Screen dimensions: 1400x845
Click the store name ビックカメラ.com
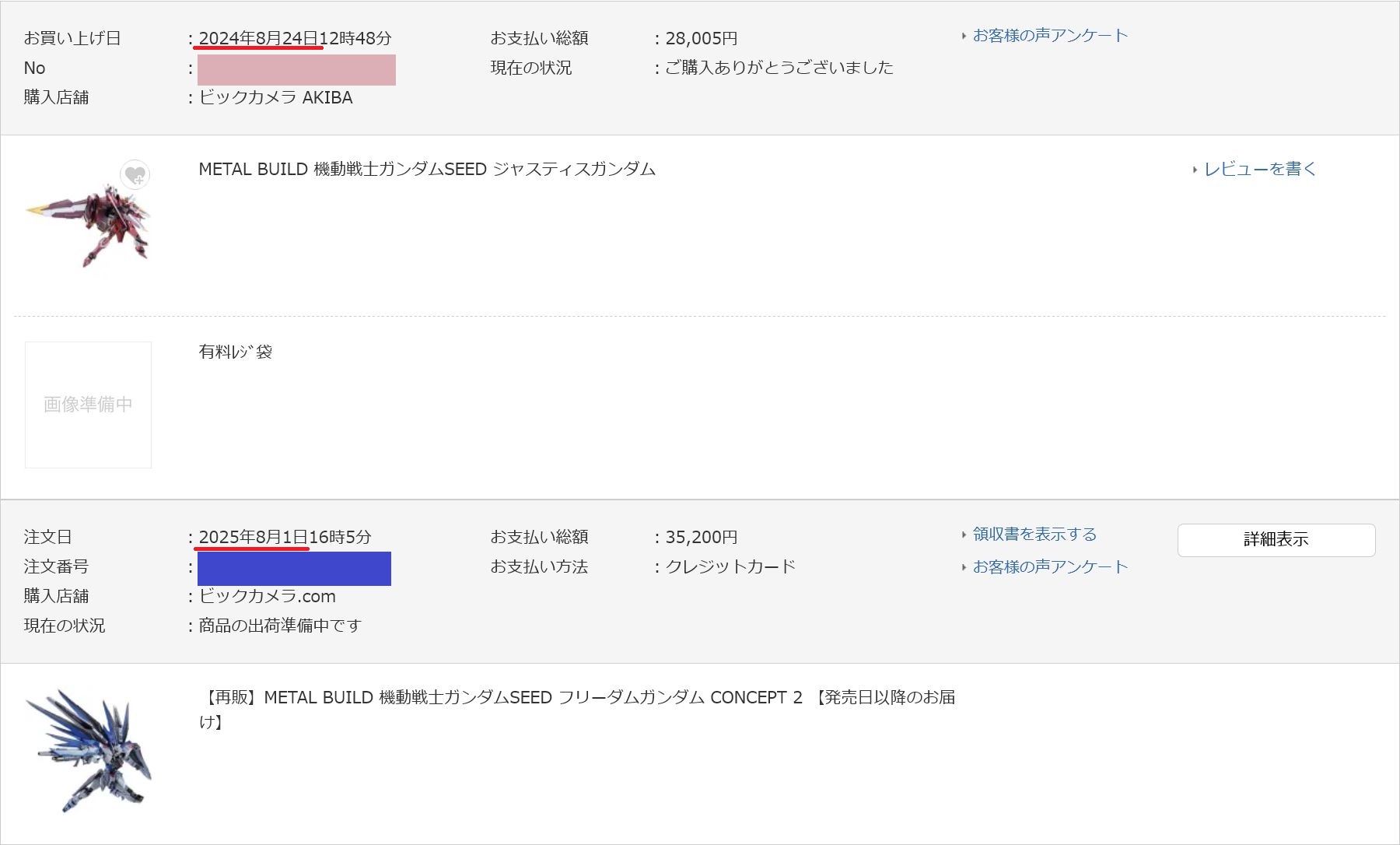[267, 597]
